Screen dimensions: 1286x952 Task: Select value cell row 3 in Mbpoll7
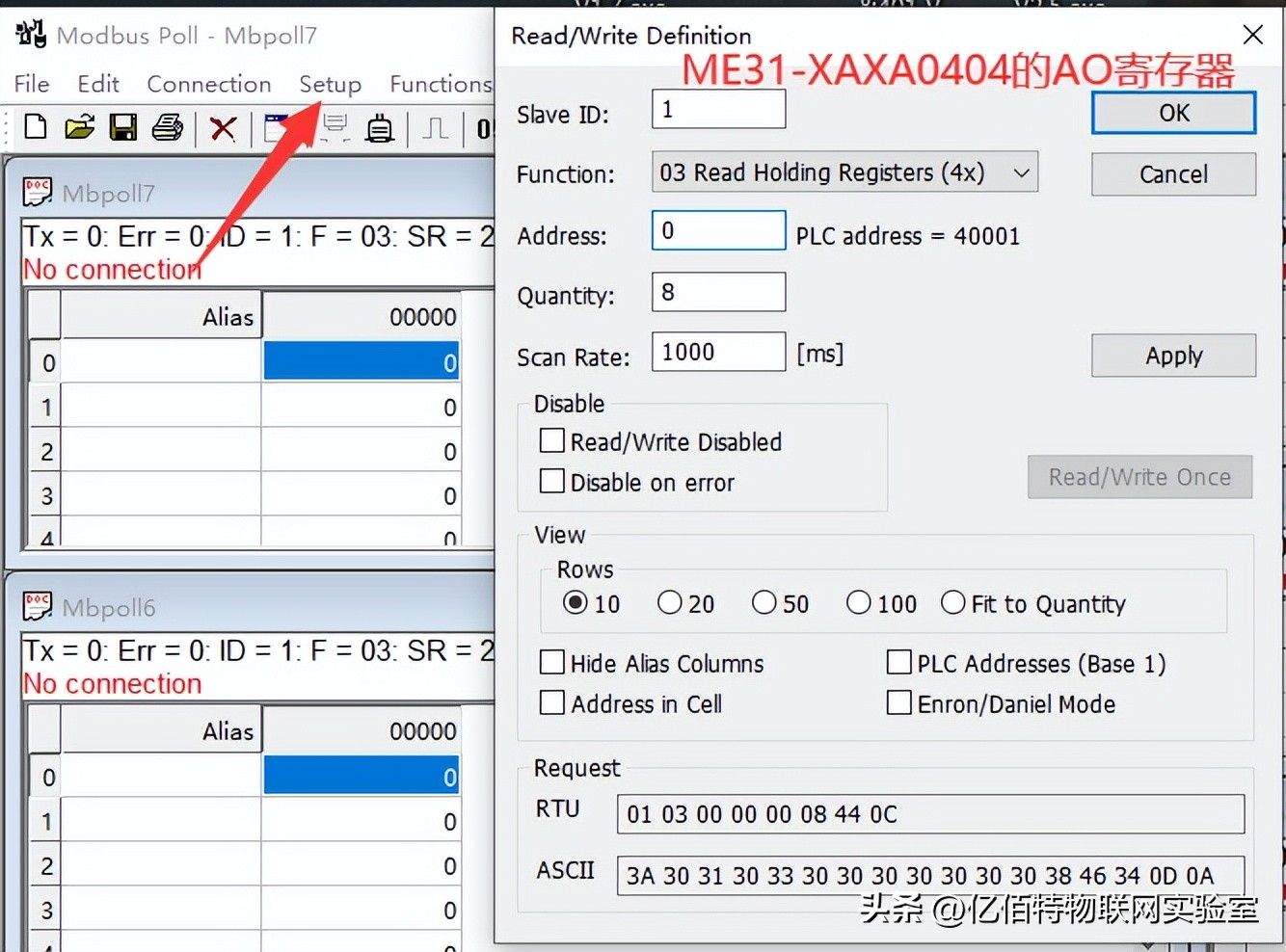(x=362, y=495)
